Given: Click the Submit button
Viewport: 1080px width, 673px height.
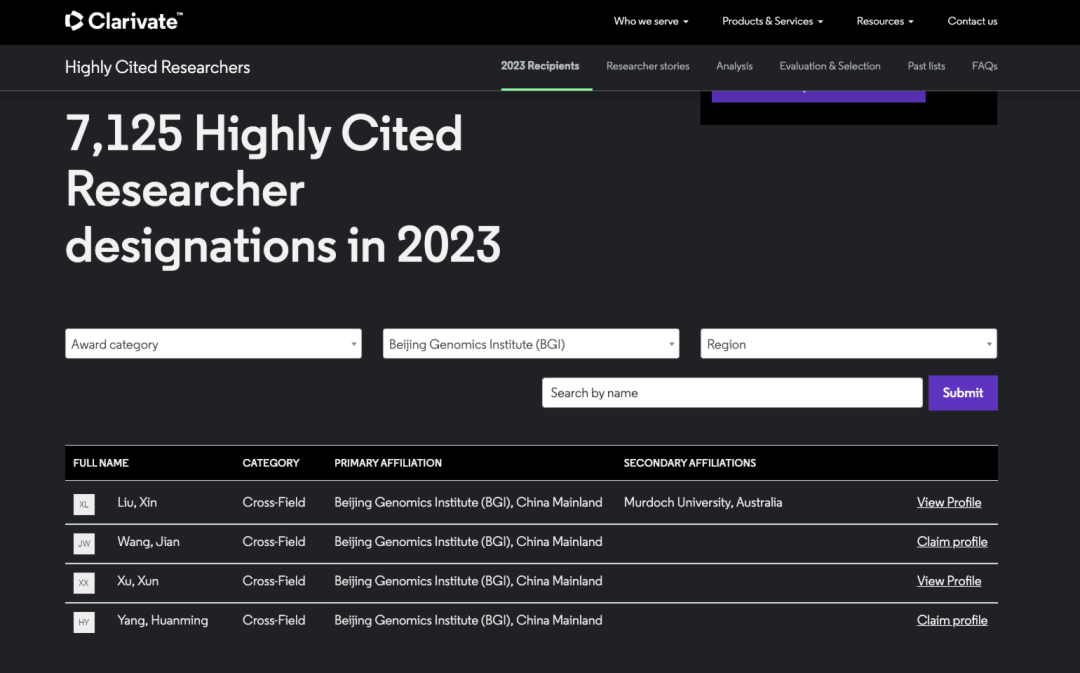Looking at the screenshot, I should 963,393.
